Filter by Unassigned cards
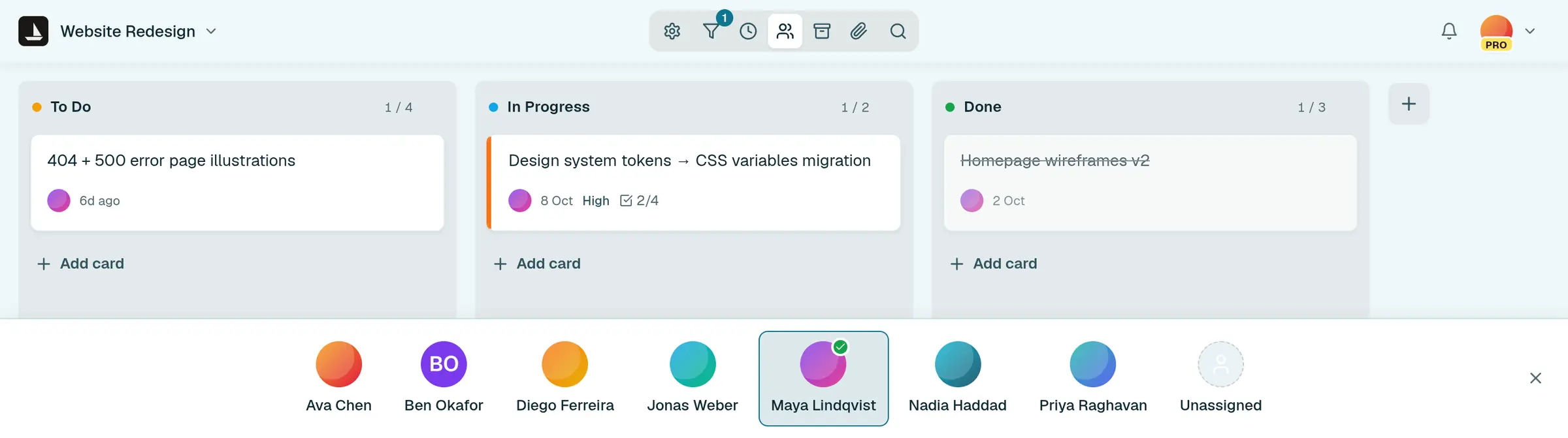The height and width of the screenshot is (438, 1568). tap(1220, 379)
